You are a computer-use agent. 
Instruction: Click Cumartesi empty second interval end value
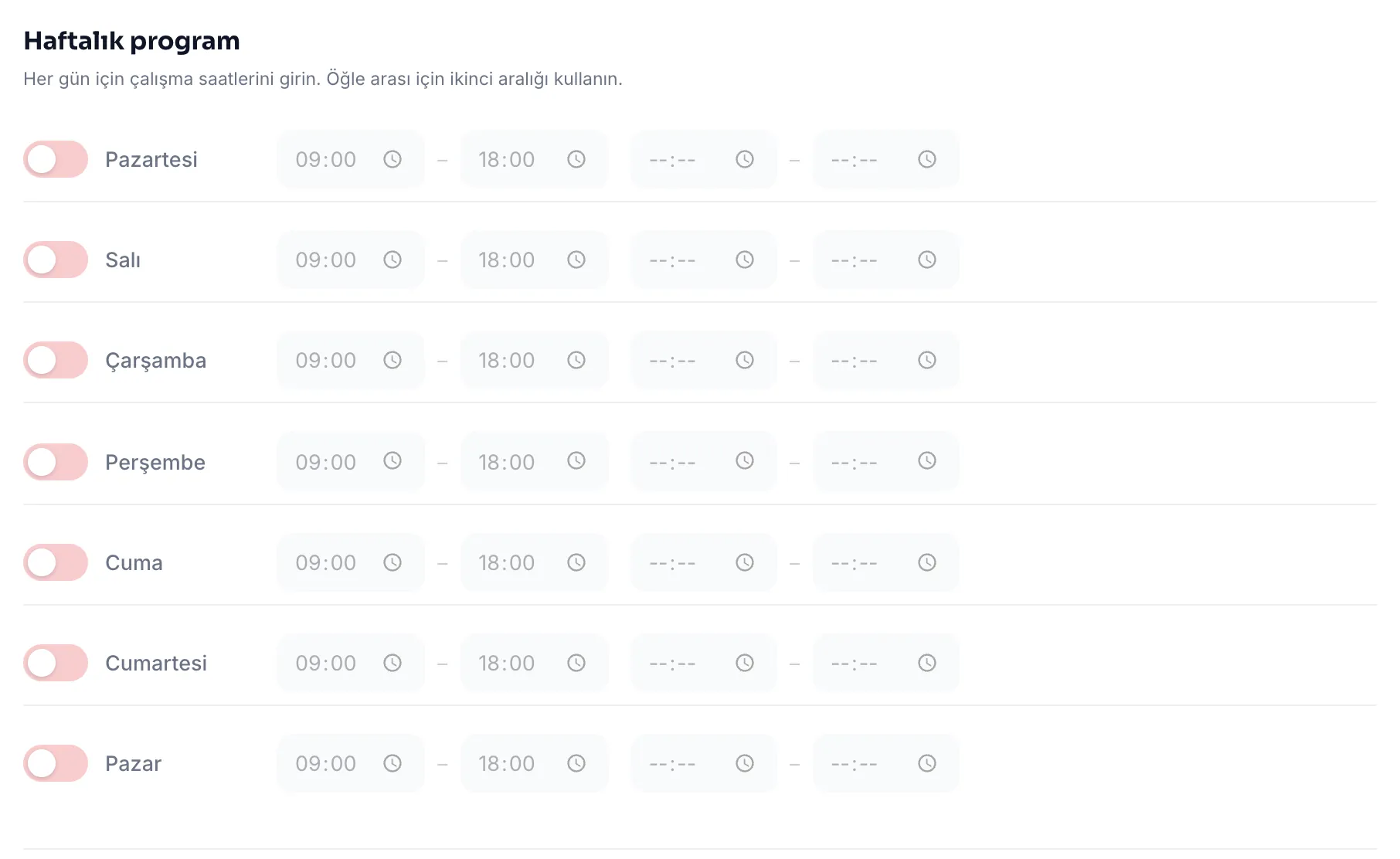(855, 664)
